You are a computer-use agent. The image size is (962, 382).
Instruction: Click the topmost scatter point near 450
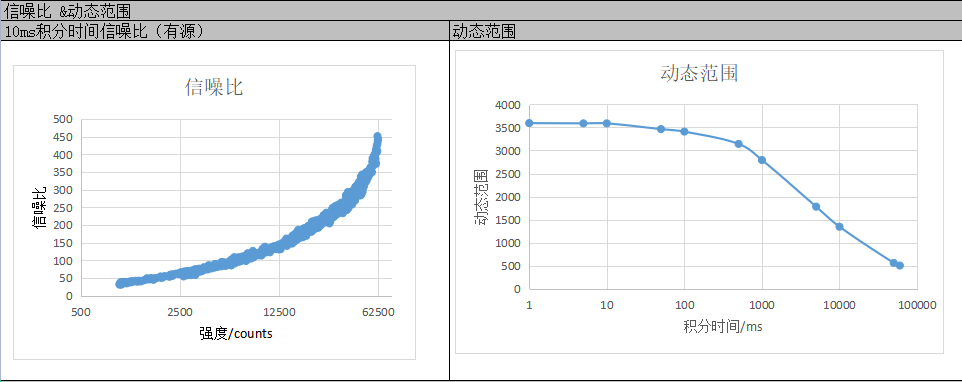click(377, 137)
